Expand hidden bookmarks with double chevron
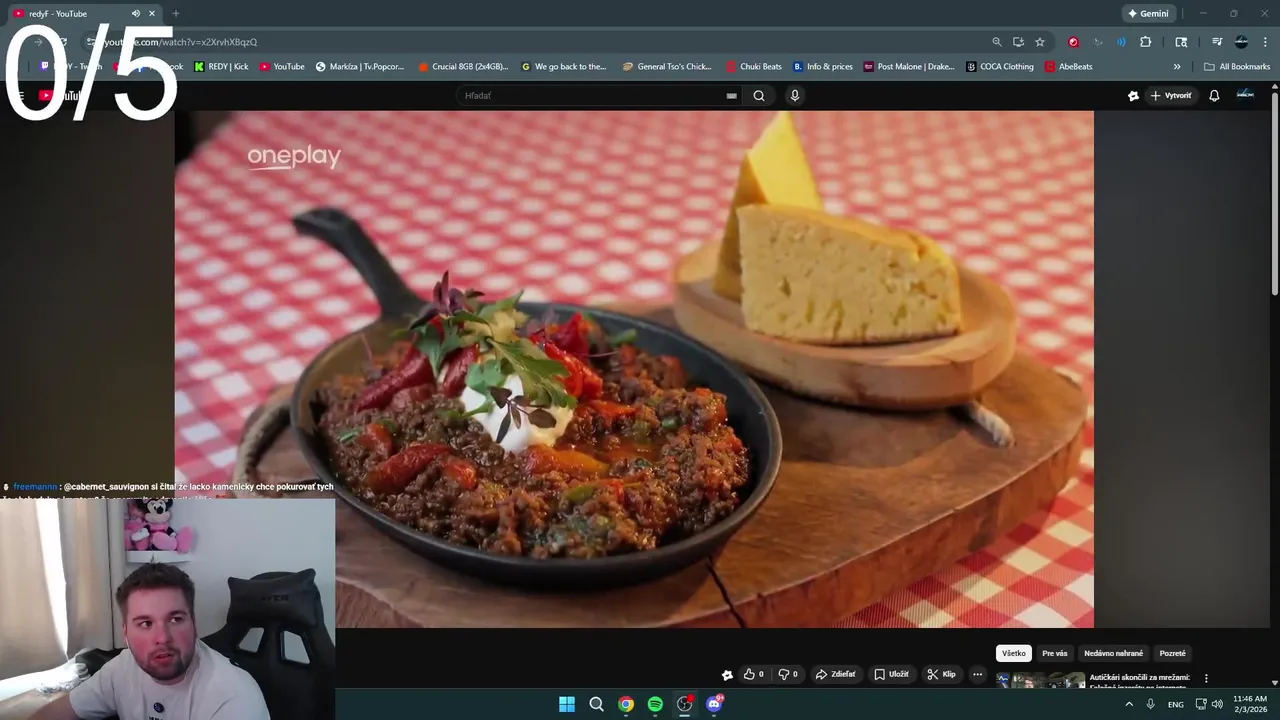 tap(1177, 67)
